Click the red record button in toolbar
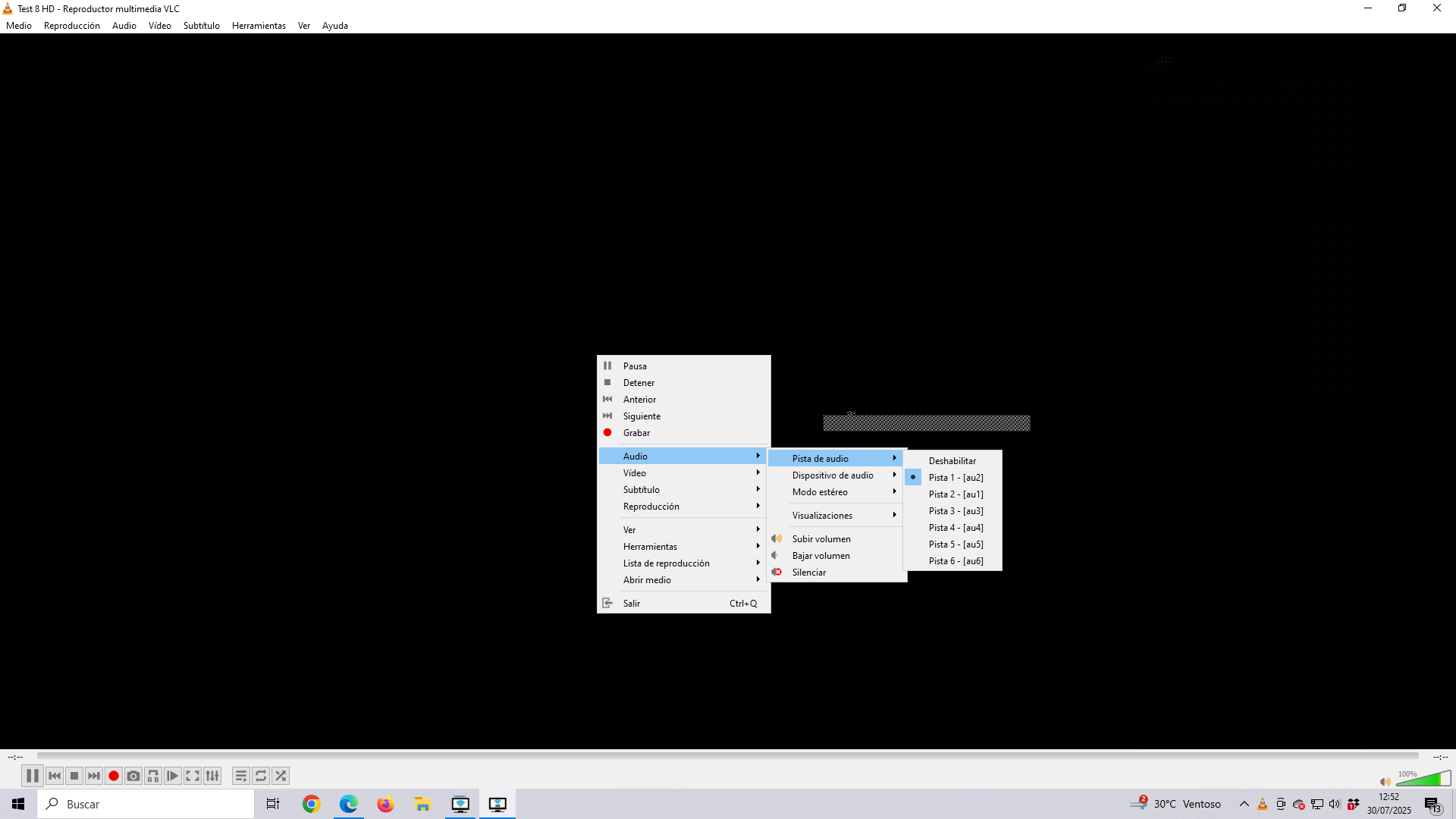The height and width of the screenshot is (819, 1456). pos(114,776)
